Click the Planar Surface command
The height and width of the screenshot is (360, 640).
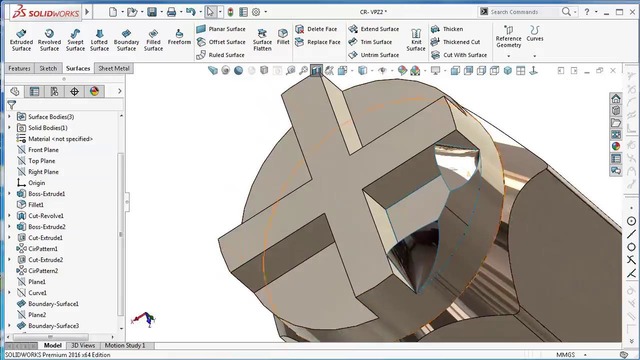click(221, 29)
